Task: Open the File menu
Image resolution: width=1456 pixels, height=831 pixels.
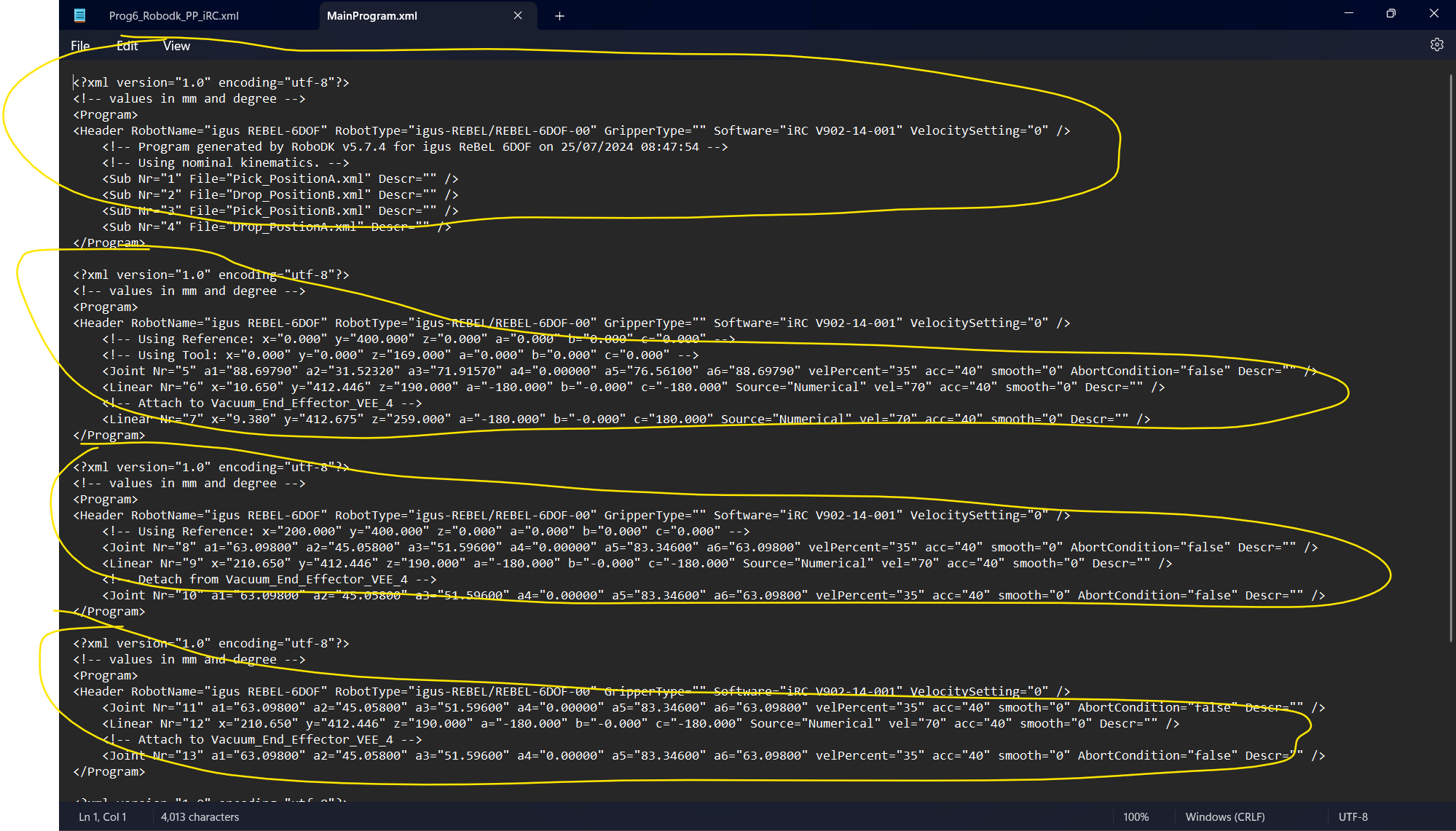Action: 80,46
